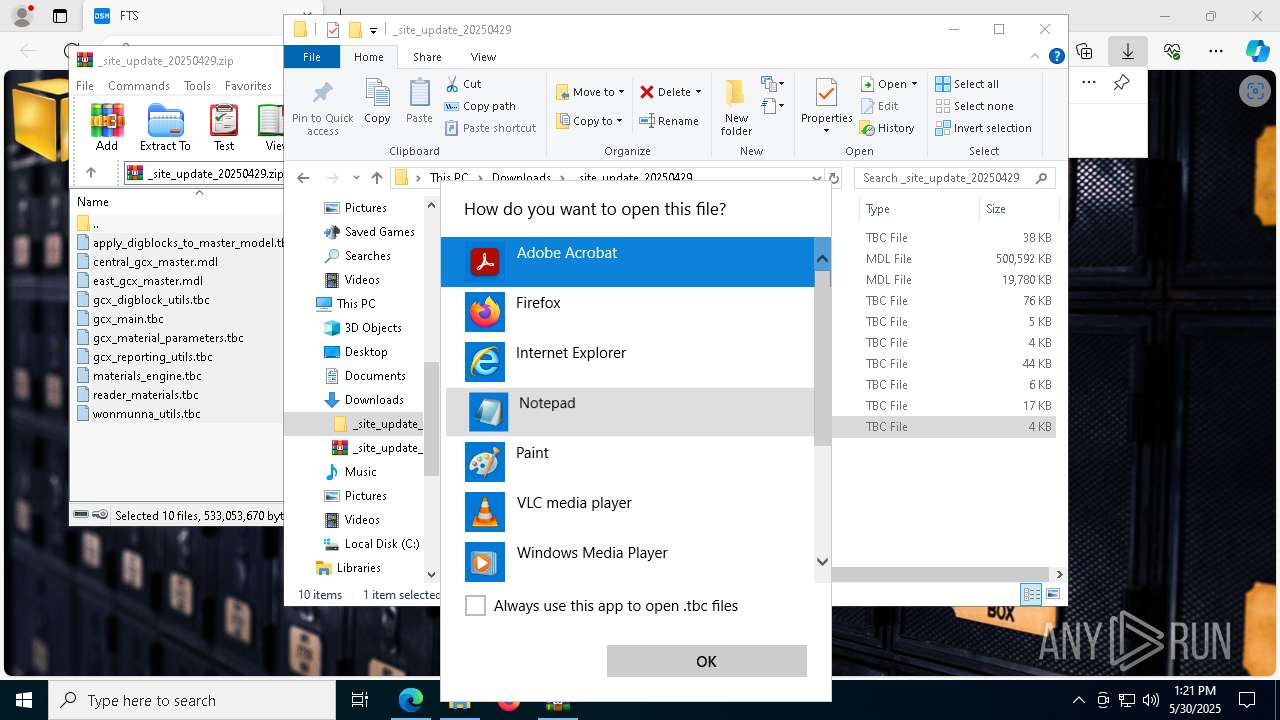Click scroll-up arrow of the app list
1280x720 pixels.
pyautogui.click(x=822, y=259)
